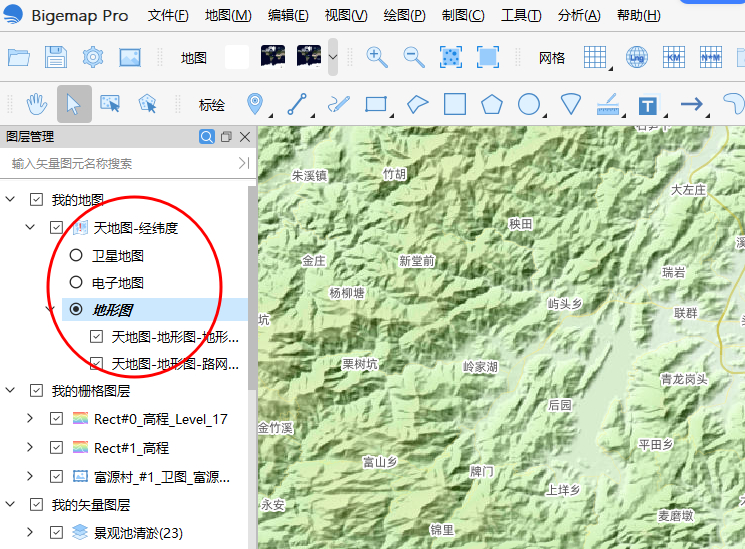The image size is (745, 549).
Task: Open the 绘图(P) menu
Action: click(x=404, y=15)
